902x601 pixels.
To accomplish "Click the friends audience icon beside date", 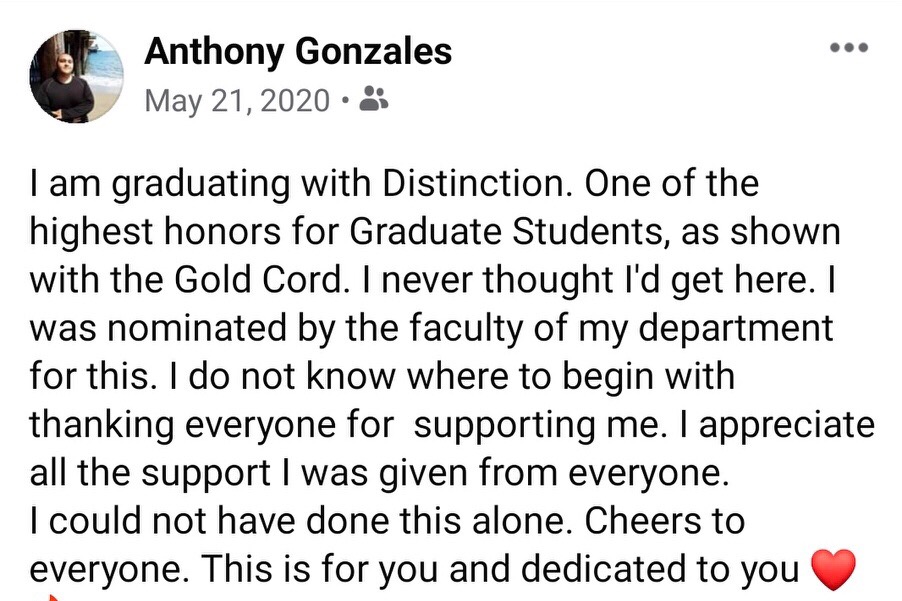I will 374,99.
